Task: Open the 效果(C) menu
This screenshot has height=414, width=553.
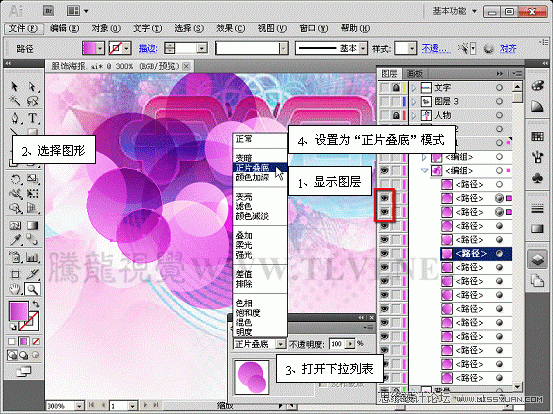Action: (x=230, y=28)
